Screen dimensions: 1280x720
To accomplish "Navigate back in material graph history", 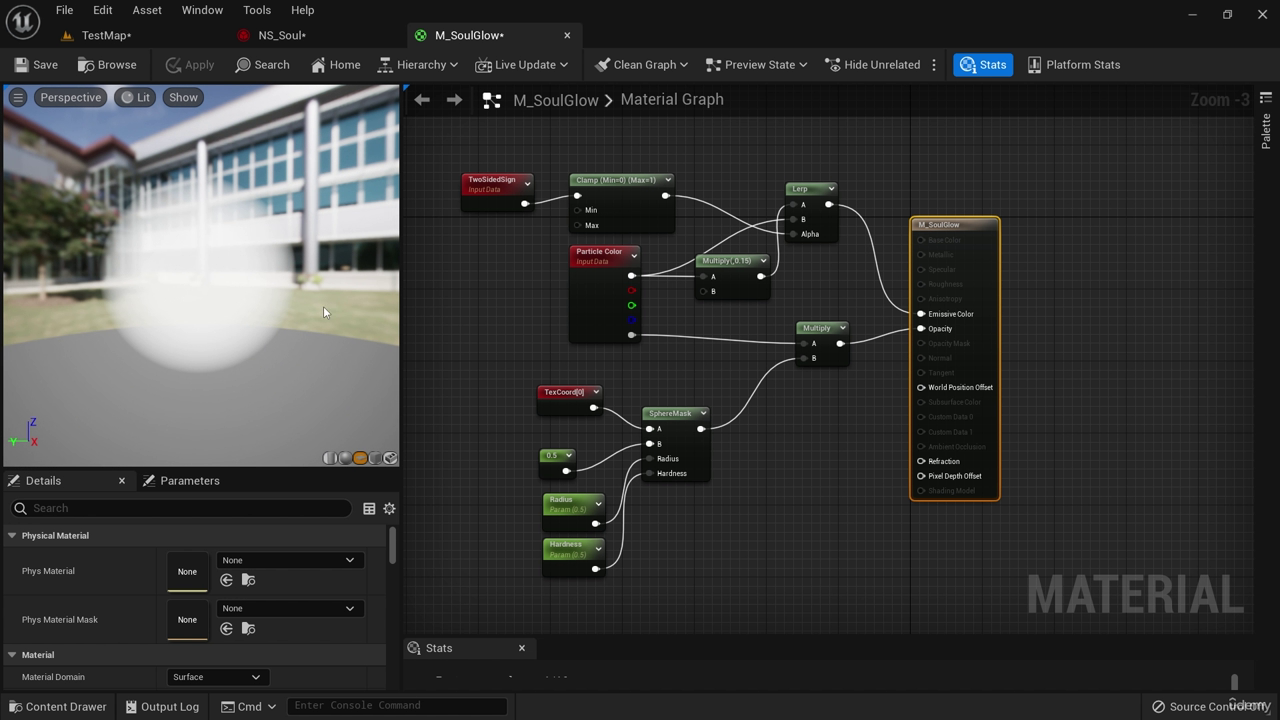I will pos(422,100).
